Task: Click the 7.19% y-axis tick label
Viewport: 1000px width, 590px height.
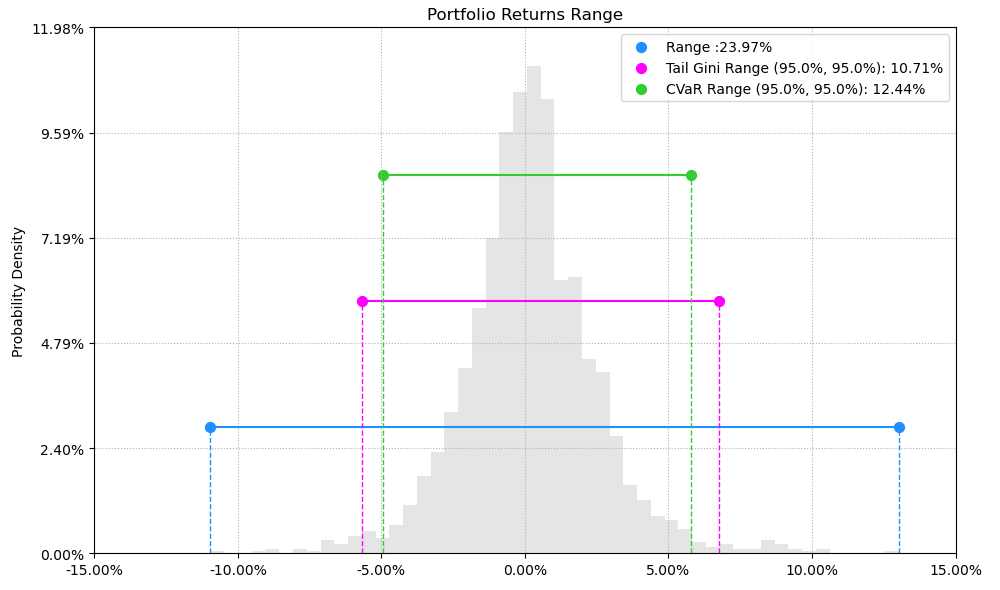Action: (x=62, y=239)
